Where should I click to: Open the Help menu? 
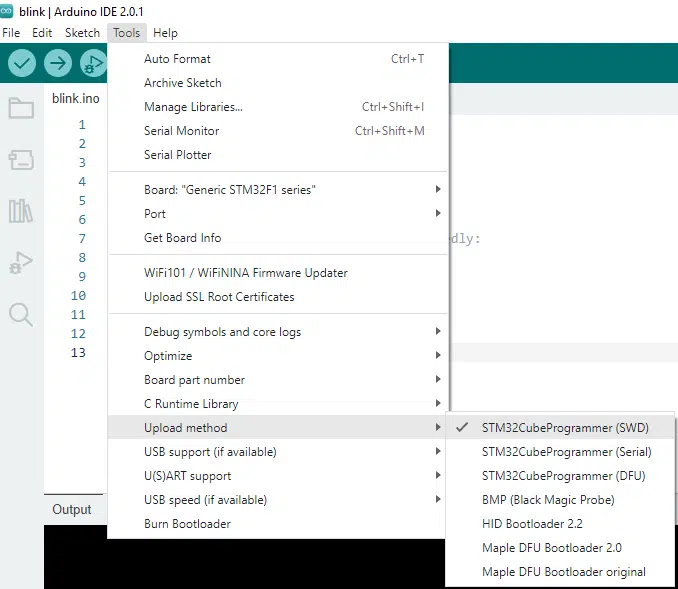pos(165,33)
